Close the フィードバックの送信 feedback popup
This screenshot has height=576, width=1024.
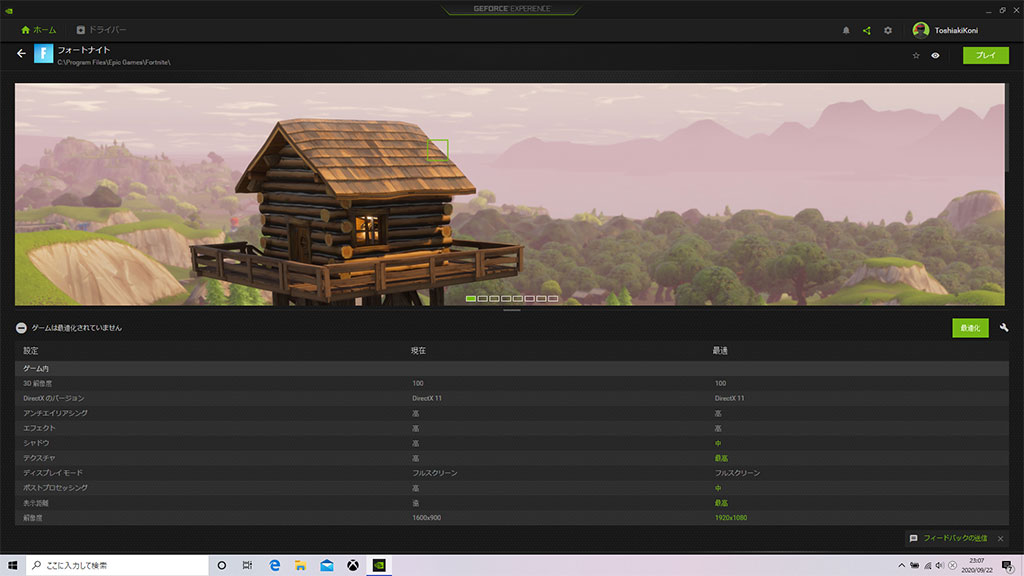pyautogui.click(x=1001, y=538)
